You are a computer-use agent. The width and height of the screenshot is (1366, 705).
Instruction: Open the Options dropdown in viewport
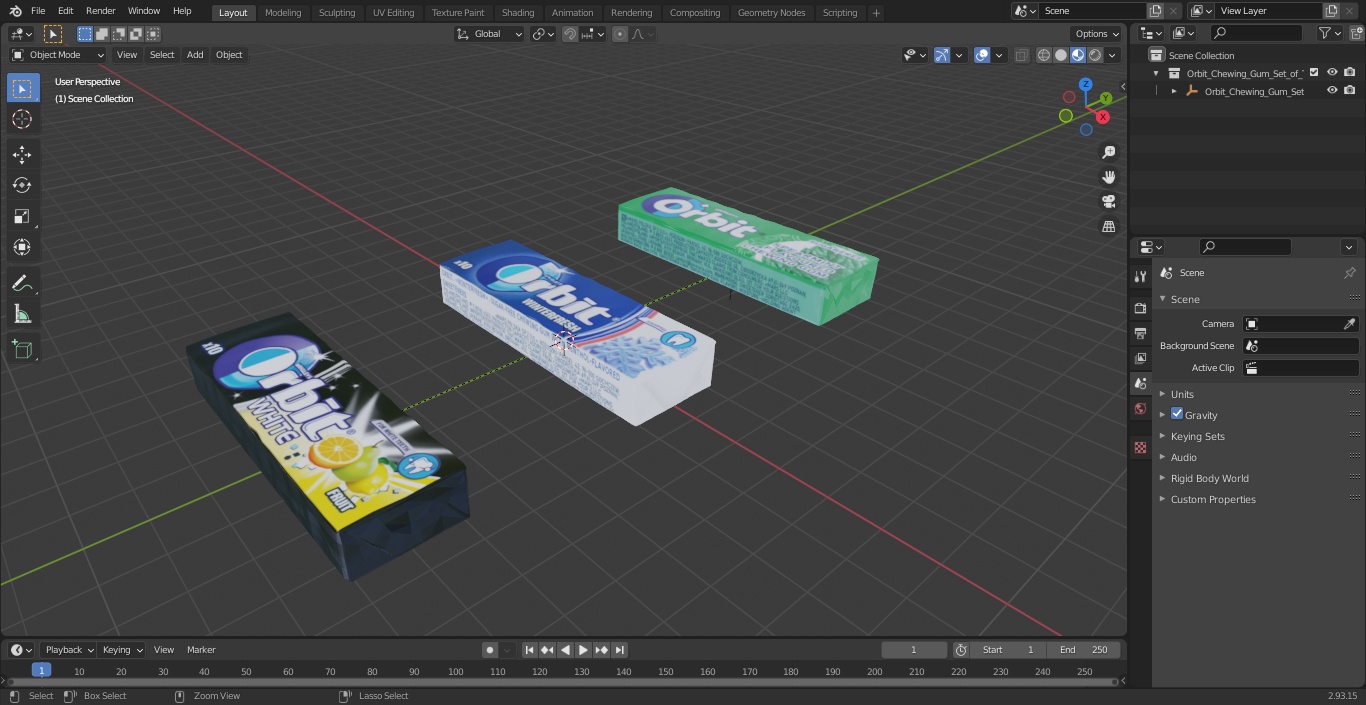point(1097,34)
